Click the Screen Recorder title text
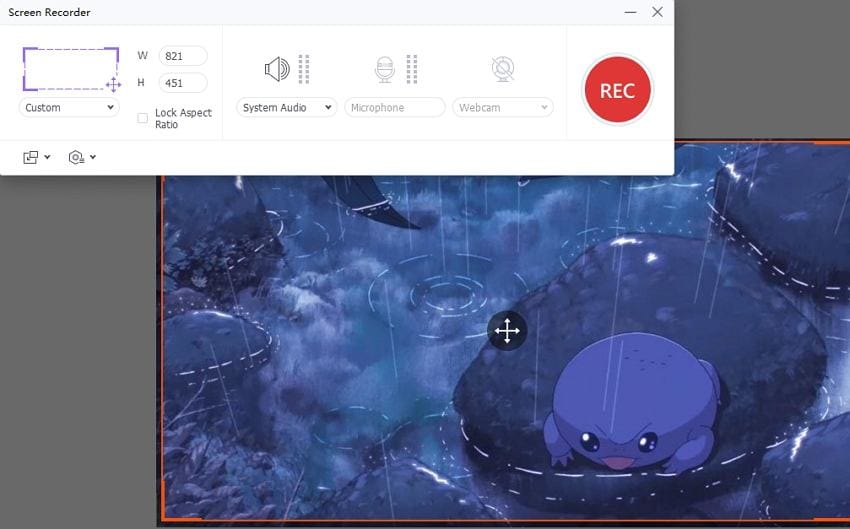The width and height of the screenshot is (850, 529). (x=49, y=12)
